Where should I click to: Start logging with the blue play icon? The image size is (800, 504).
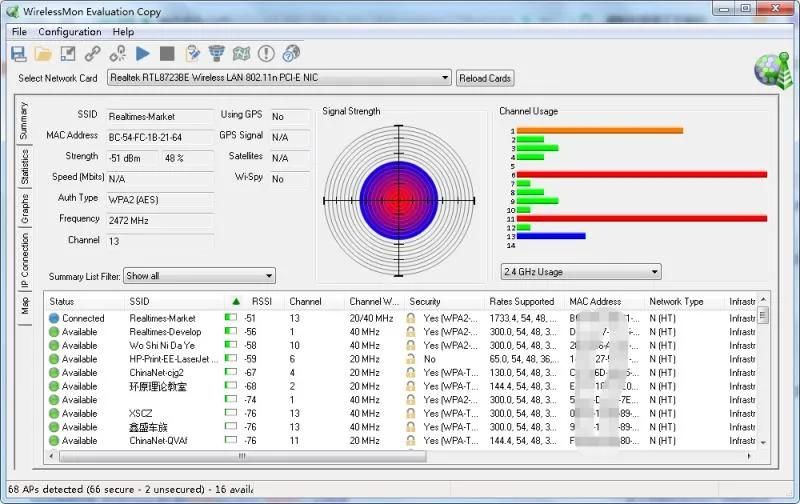[x=143, y=54]
